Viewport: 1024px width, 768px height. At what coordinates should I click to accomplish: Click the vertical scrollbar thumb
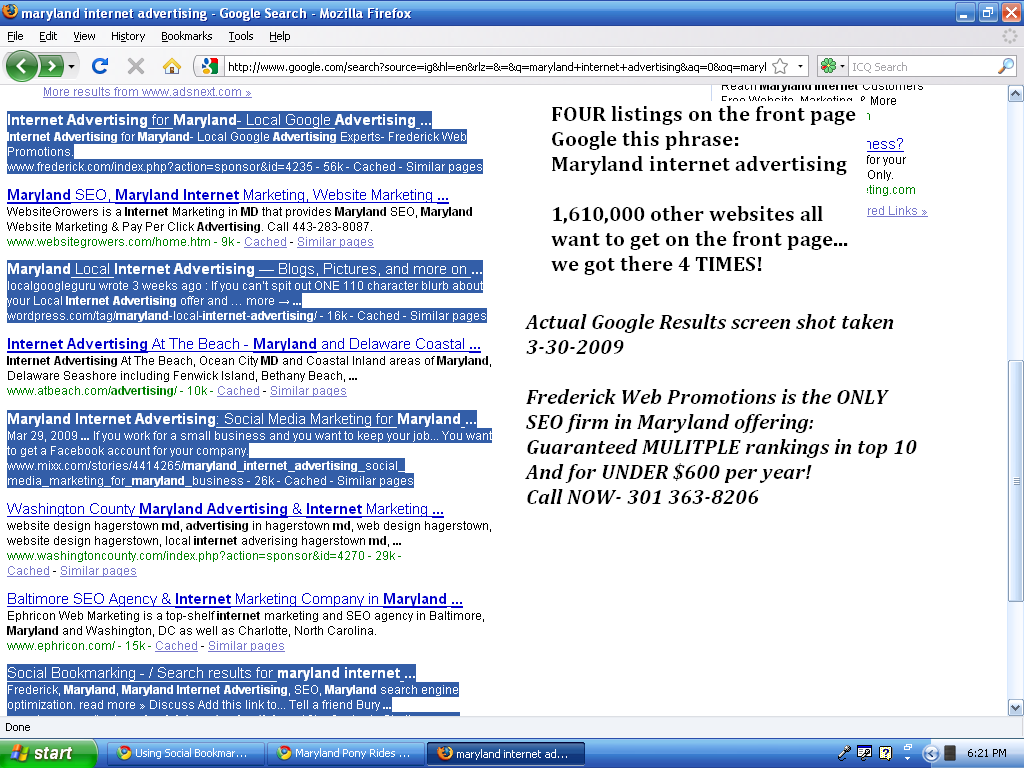pyautogui.click(x=1016, y=481)
